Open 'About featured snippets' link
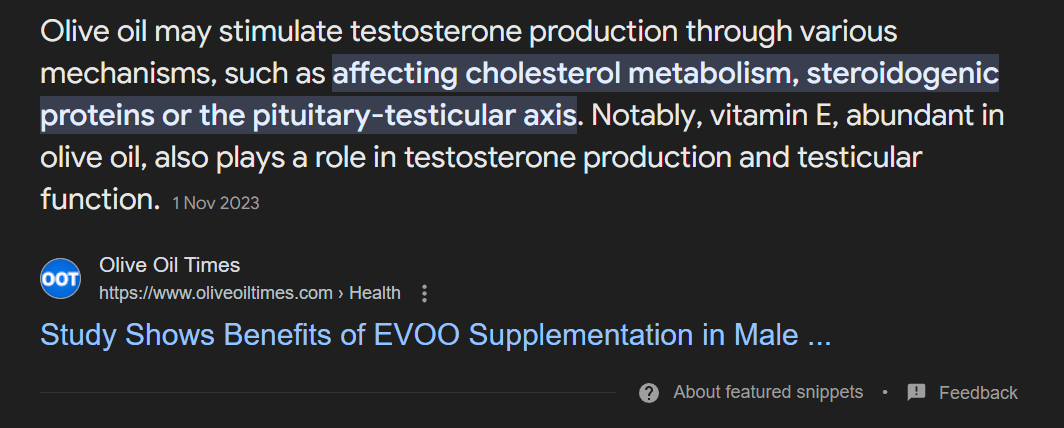The height and width of the screenshot is (428, 1064). 767,392
